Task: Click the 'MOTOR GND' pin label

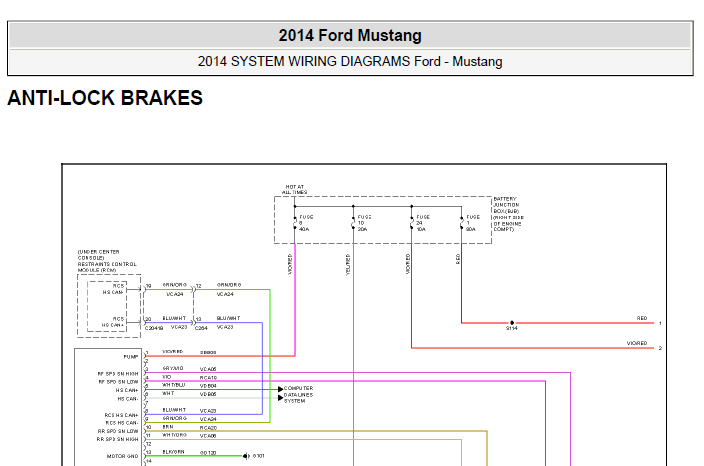Action: (x=122, y=456)
